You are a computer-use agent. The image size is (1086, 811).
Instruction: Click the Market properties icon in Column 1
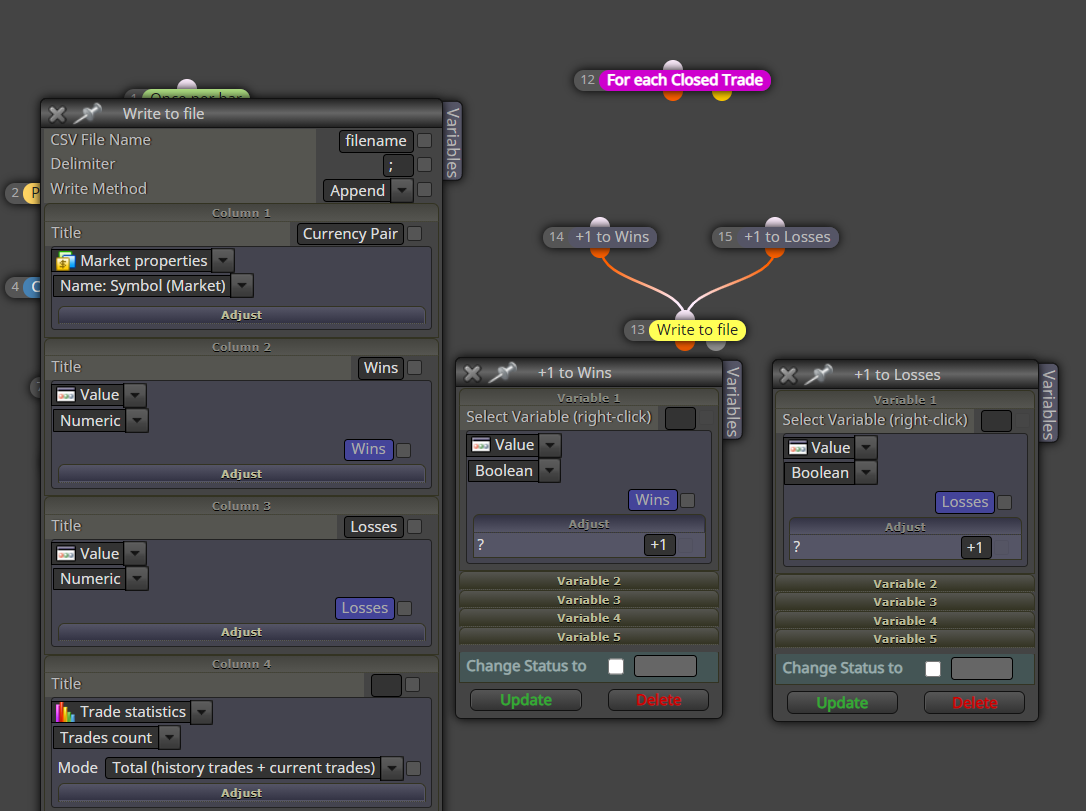click(66, 261)
